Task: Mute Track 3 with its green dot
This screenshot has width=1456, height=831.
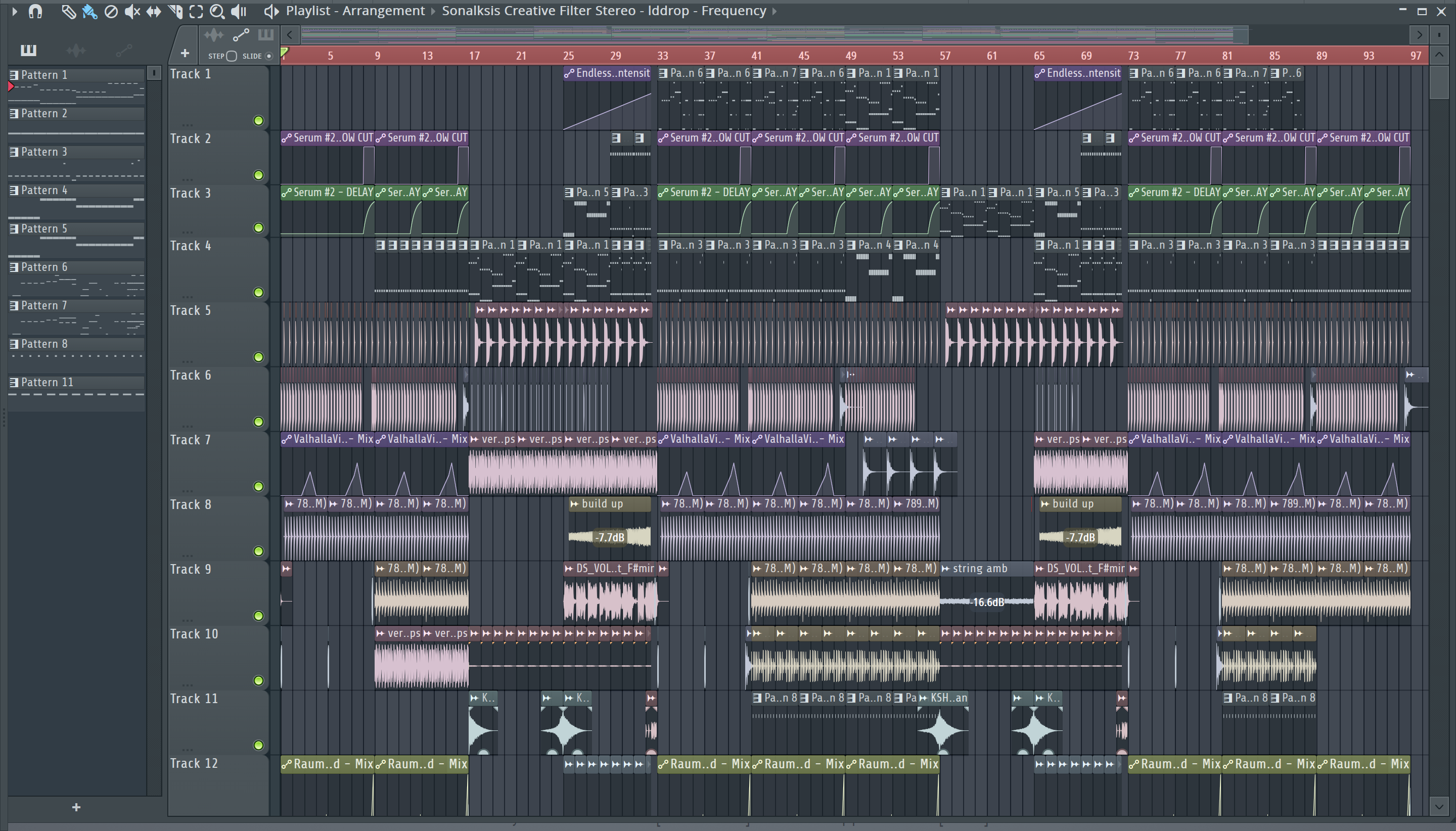Action: [258, 228]
